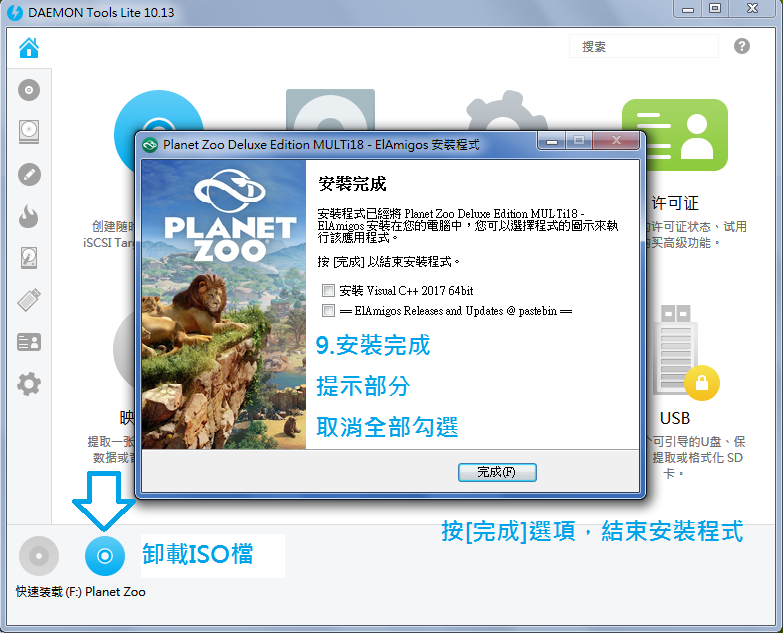Click the DAEMON Tools lightning logo
The height and width of the screenshot is (633, 783).
[15, 12]
